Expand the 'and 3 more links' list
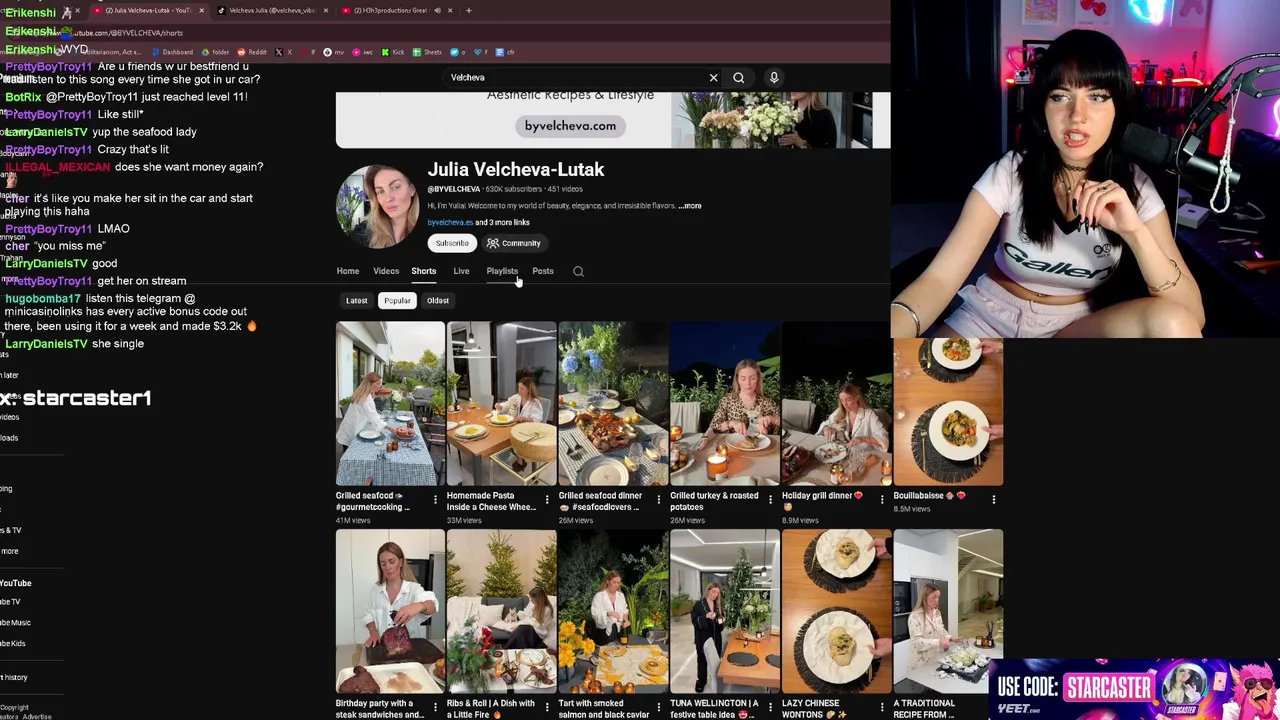This screenshot has width=1280, height=720. pos(502,222)
